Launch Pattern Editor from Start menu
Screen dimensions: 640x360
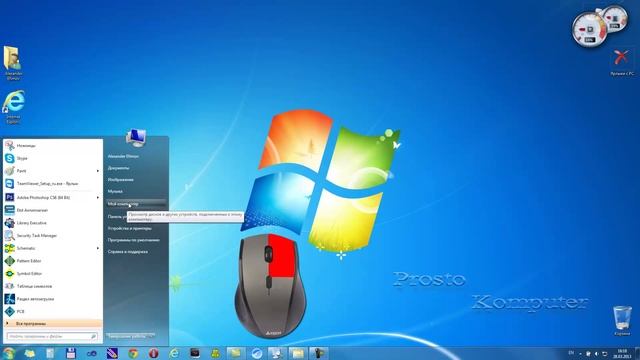click(52, 261)
